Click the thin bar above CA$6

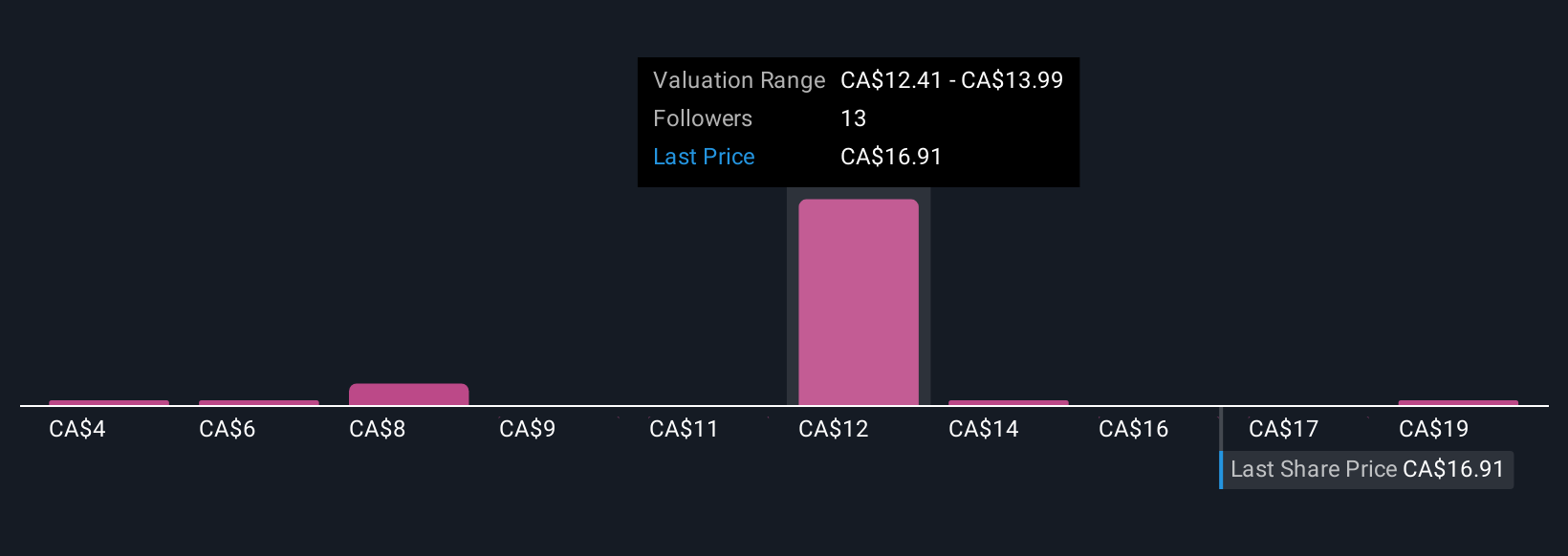[x=258, y=403]
